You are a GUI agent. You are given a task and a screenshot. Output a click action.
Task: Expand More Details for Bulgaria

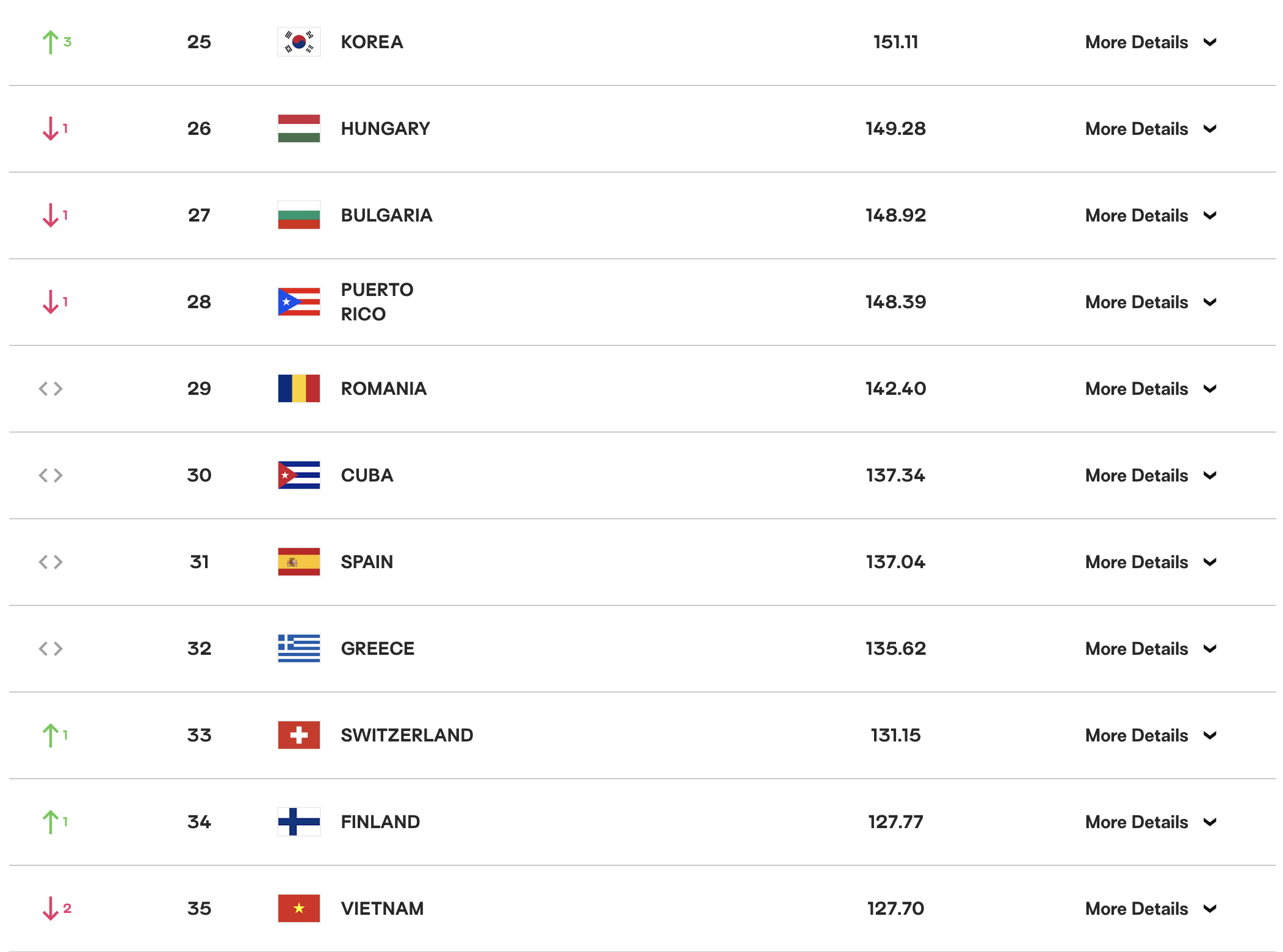point(1151,215)
